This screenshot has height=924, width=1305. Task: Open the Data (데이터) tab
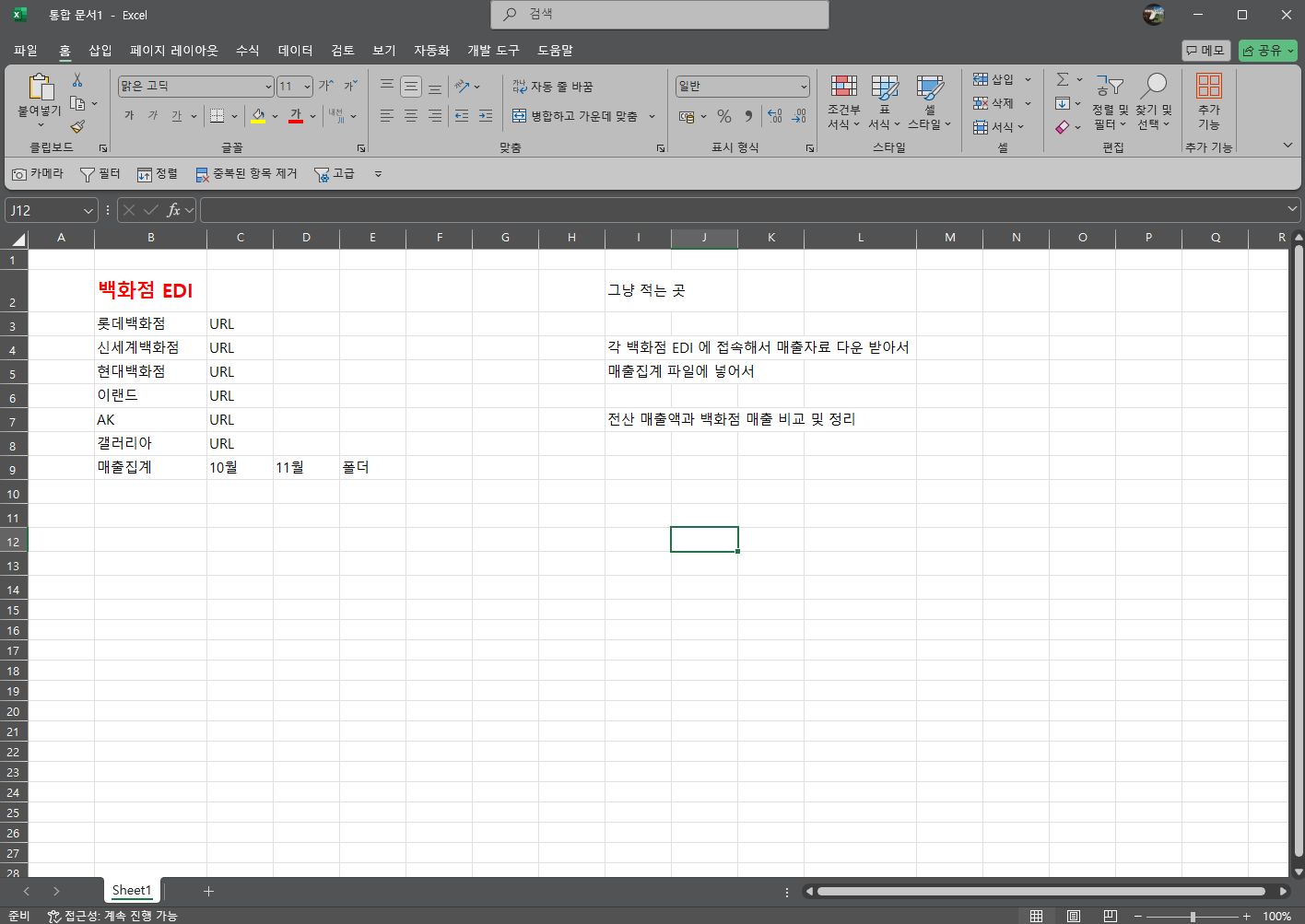[x=296, y=51]
